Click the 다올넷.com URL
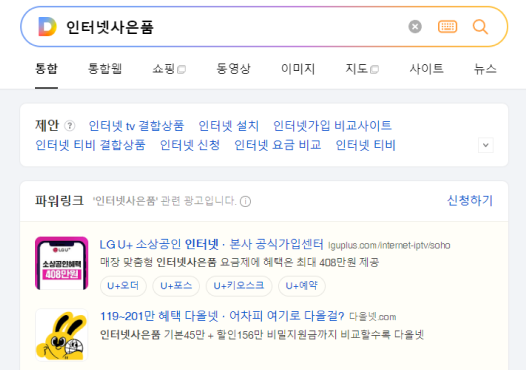The width and height of the screenshot is (526, 370). click(373, 317)
